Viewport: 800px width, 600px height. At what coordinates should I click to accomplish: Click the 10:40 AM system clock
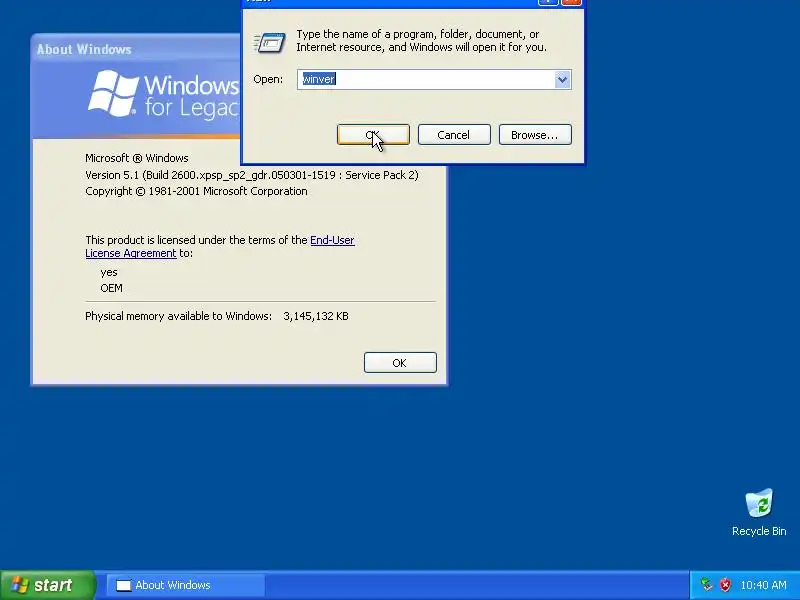763,585
